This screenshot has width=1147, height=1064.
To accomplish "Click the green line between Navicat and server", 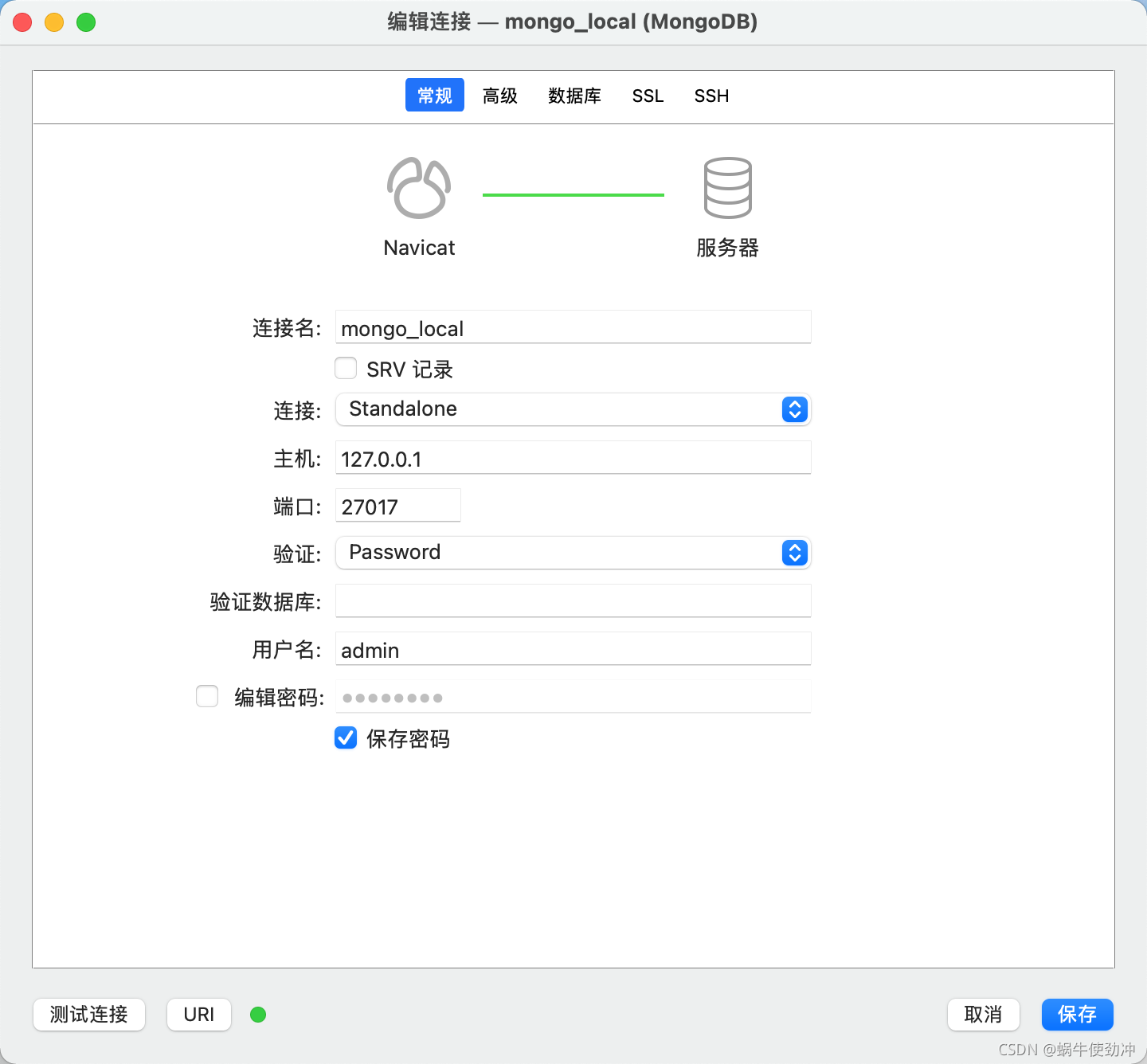I will point(573,194).
